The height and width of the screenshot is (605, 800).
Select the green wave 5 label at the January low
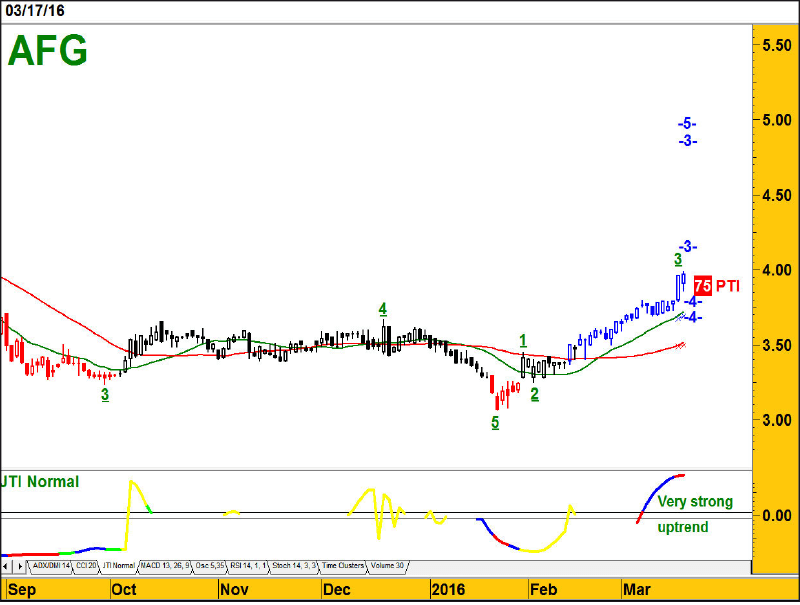click(495, 423)
